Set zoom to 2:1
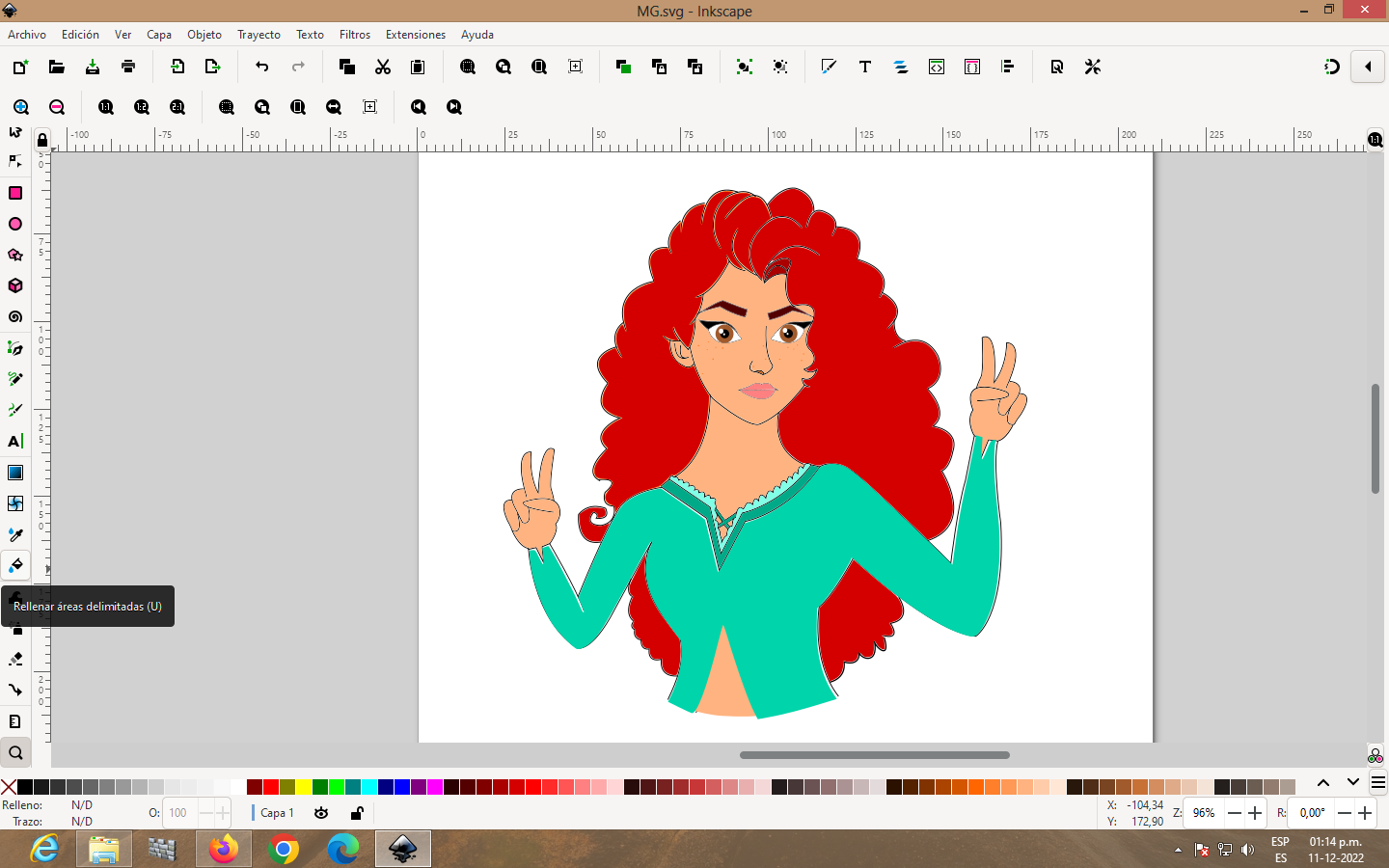Viewport: 1389px width, 868px height. tap(177, 107)
